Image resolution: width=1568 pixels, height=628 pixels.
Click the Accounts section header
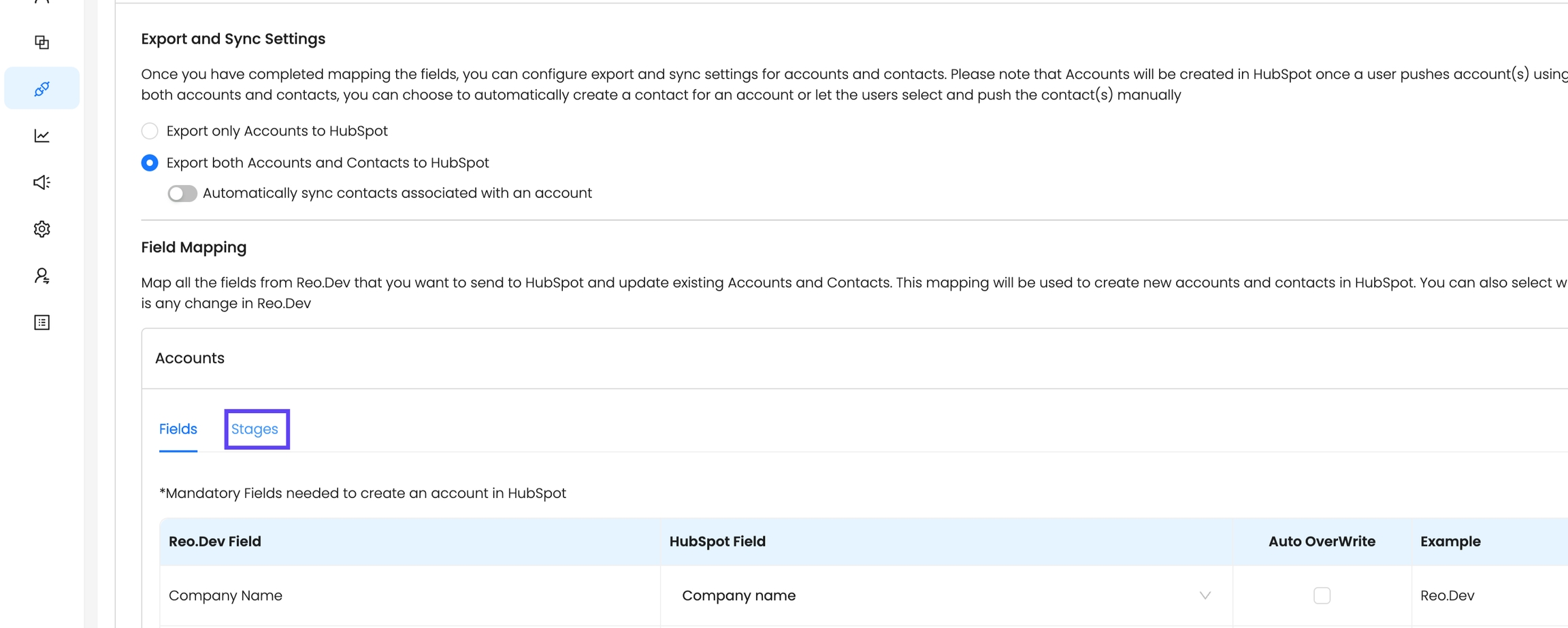(190, 358)
